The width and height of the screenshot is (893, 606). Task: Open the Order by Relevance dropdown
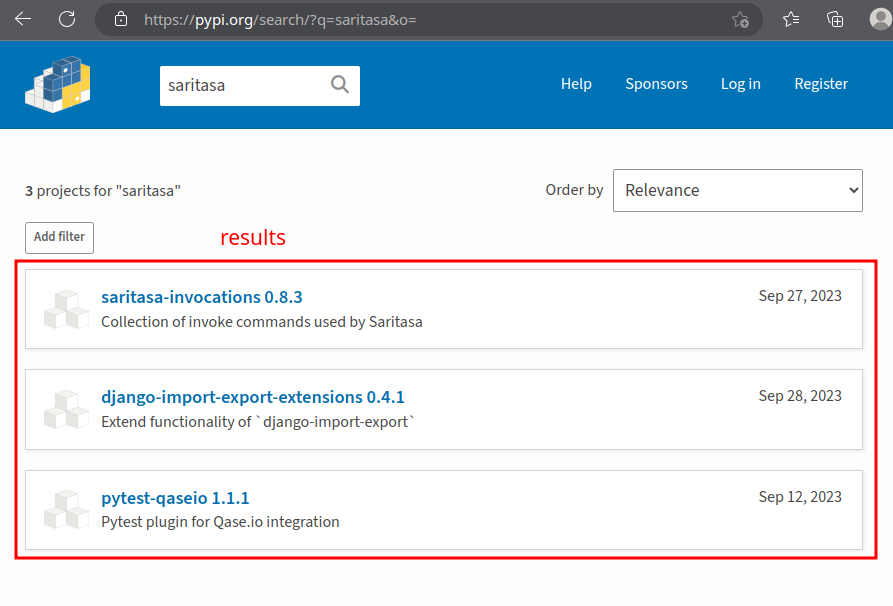[738, 190]
